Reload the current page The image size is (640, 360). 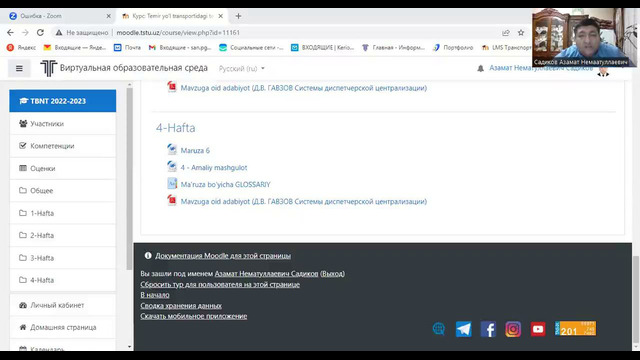[x=40, y=33]
